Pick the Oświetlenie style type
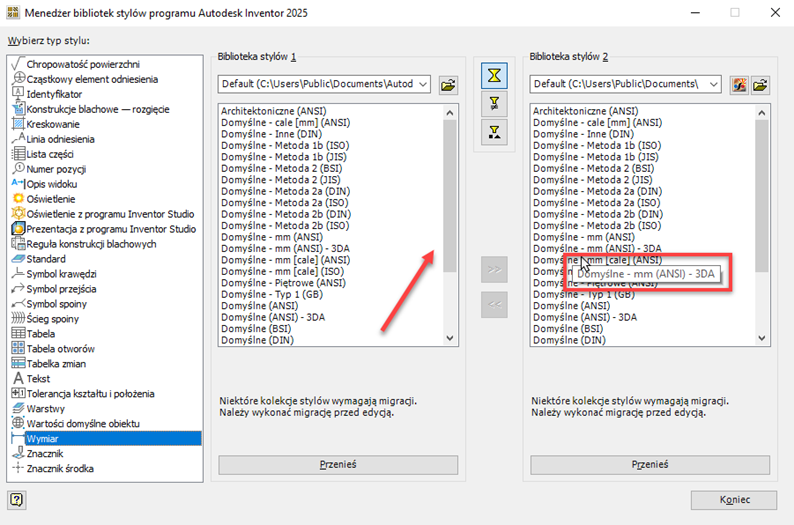 (x=51, y=199)
